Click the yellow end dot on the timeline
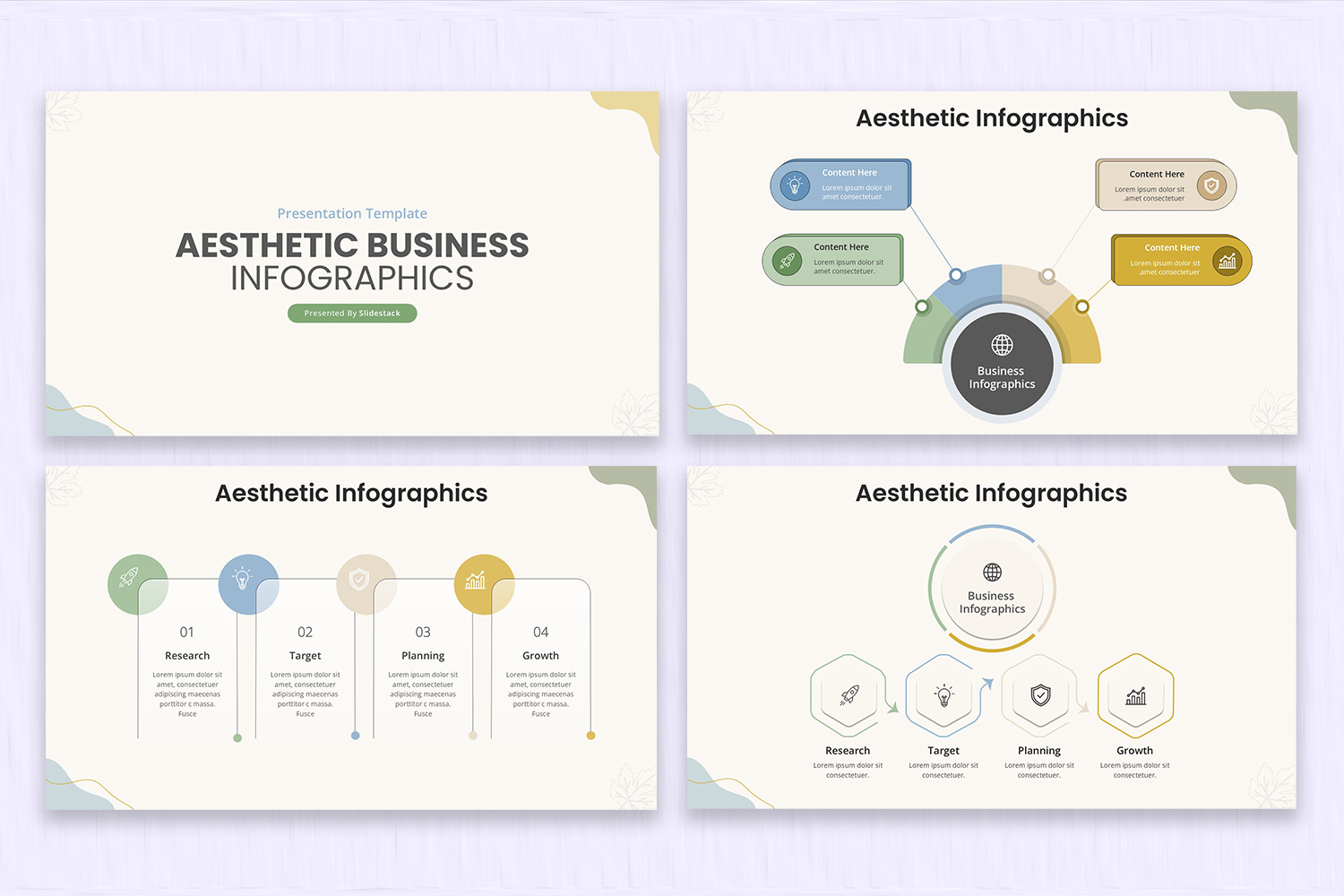This screenshot has height=896, width=1344. 590,736
